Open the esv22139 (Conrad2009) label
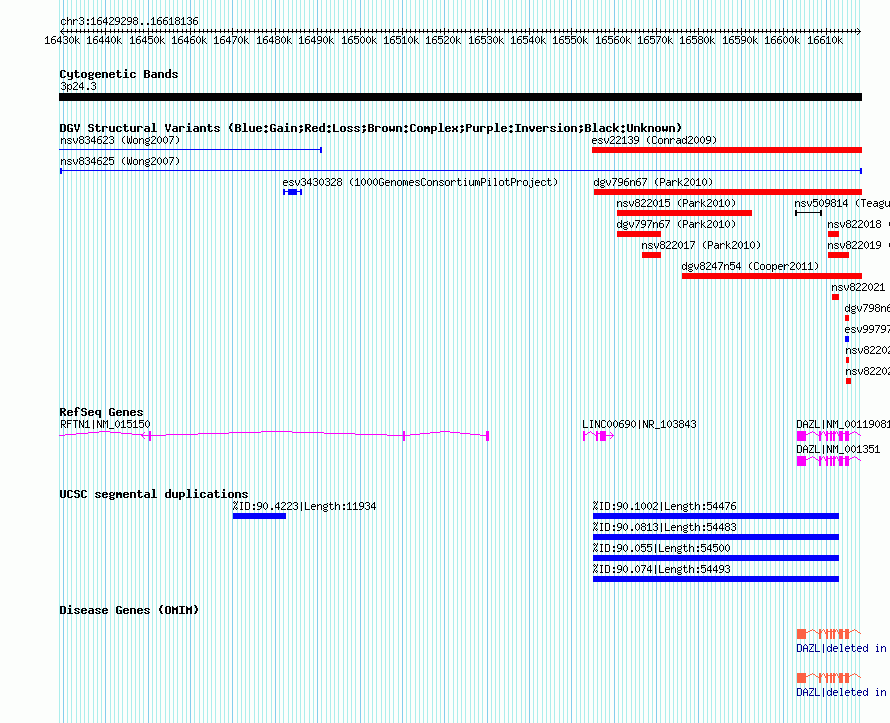This screenshot has height=723, width=890. tap(654, 140)
